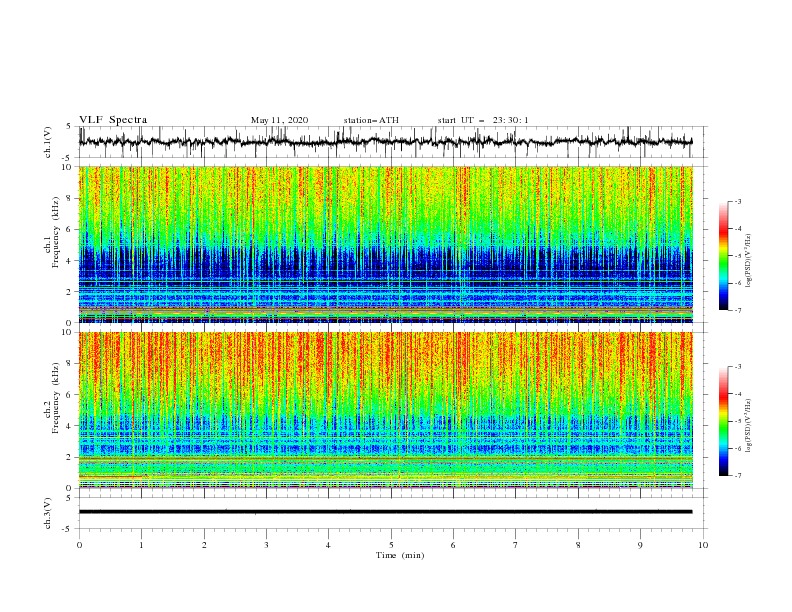
Task: Click inside the ch.2 spectrogram panel
Action: 385,410
